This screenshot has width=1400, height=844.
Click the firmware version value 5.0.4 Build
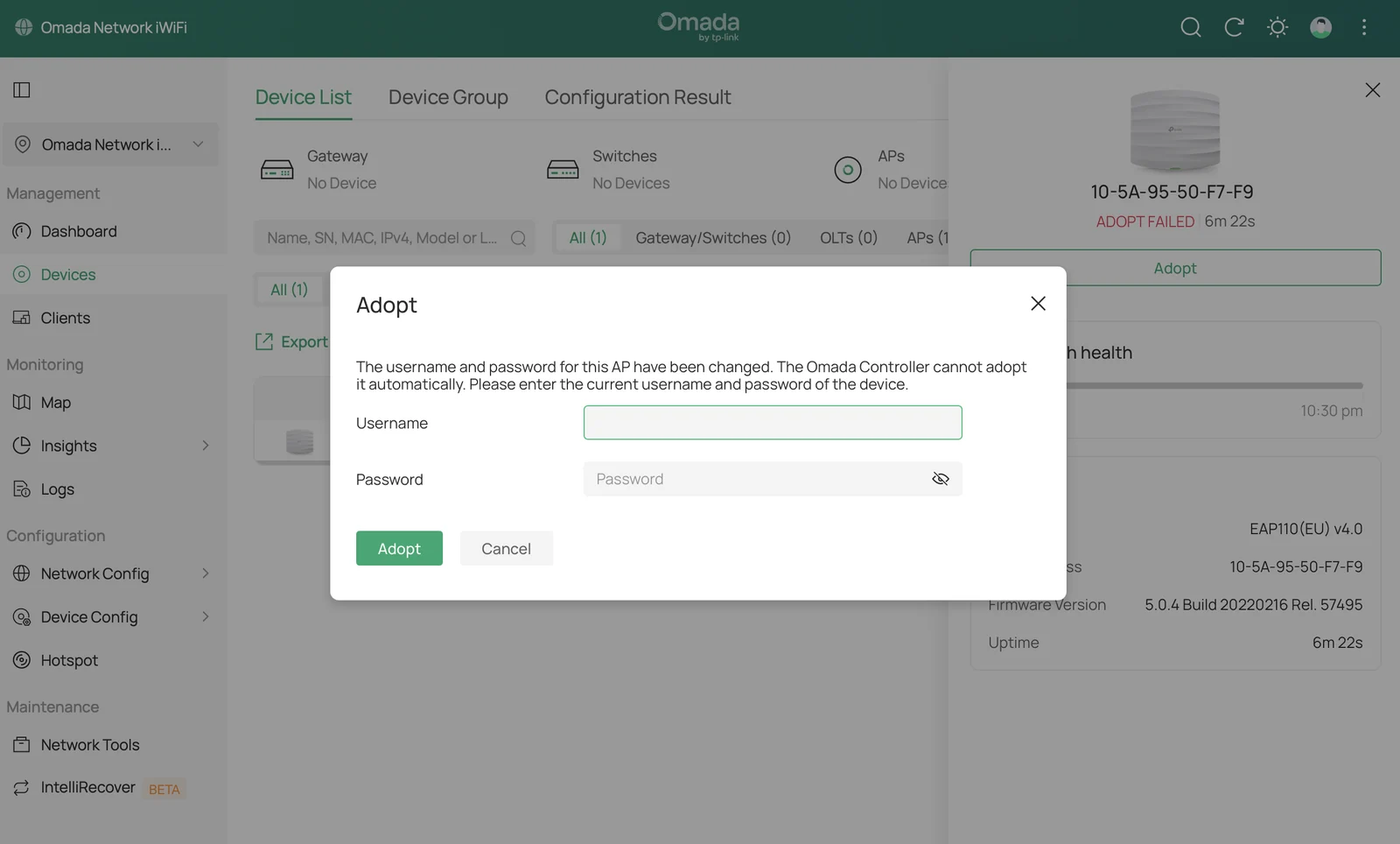pyautogui.click(x=1253, y=605)
